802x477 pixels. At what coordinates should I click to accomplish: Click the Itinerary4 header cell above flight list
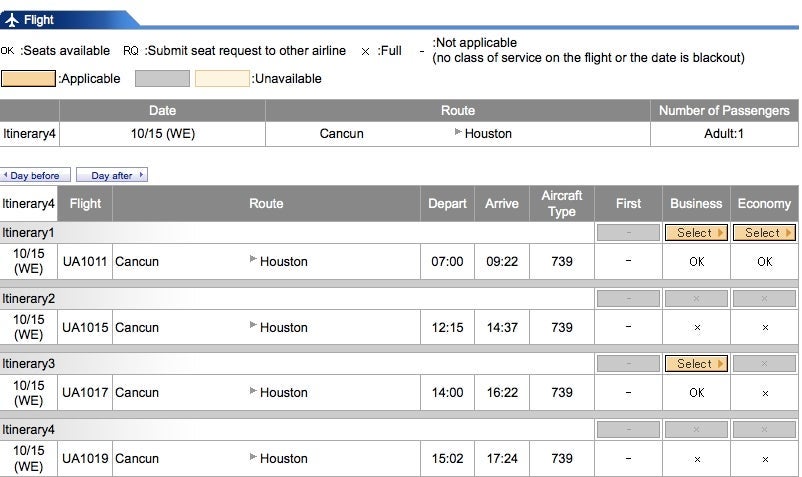coord(29,204)
